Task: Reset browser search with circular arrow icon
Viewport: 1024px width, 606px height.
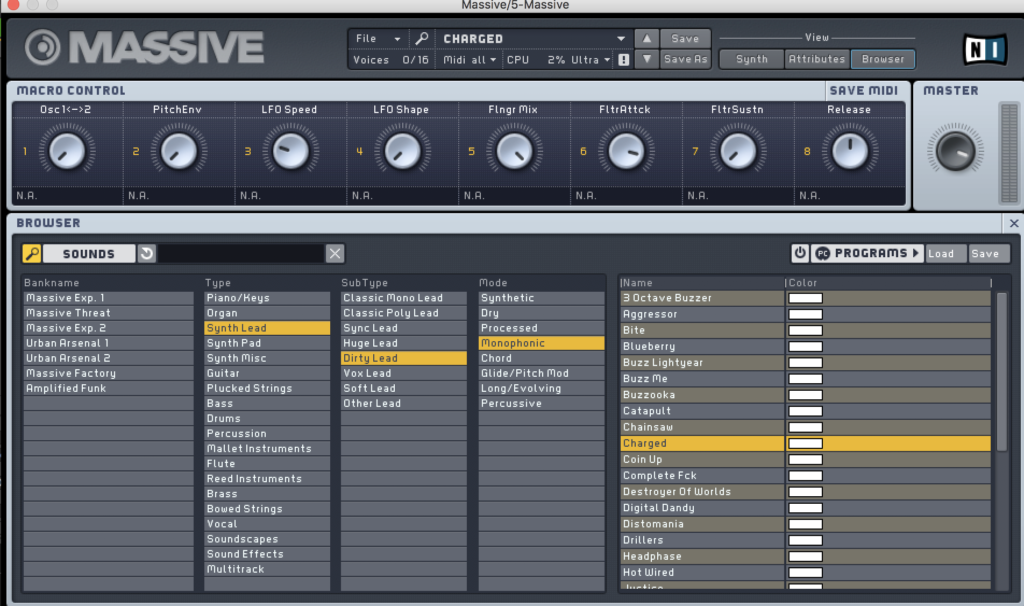Action: point(147,254)
